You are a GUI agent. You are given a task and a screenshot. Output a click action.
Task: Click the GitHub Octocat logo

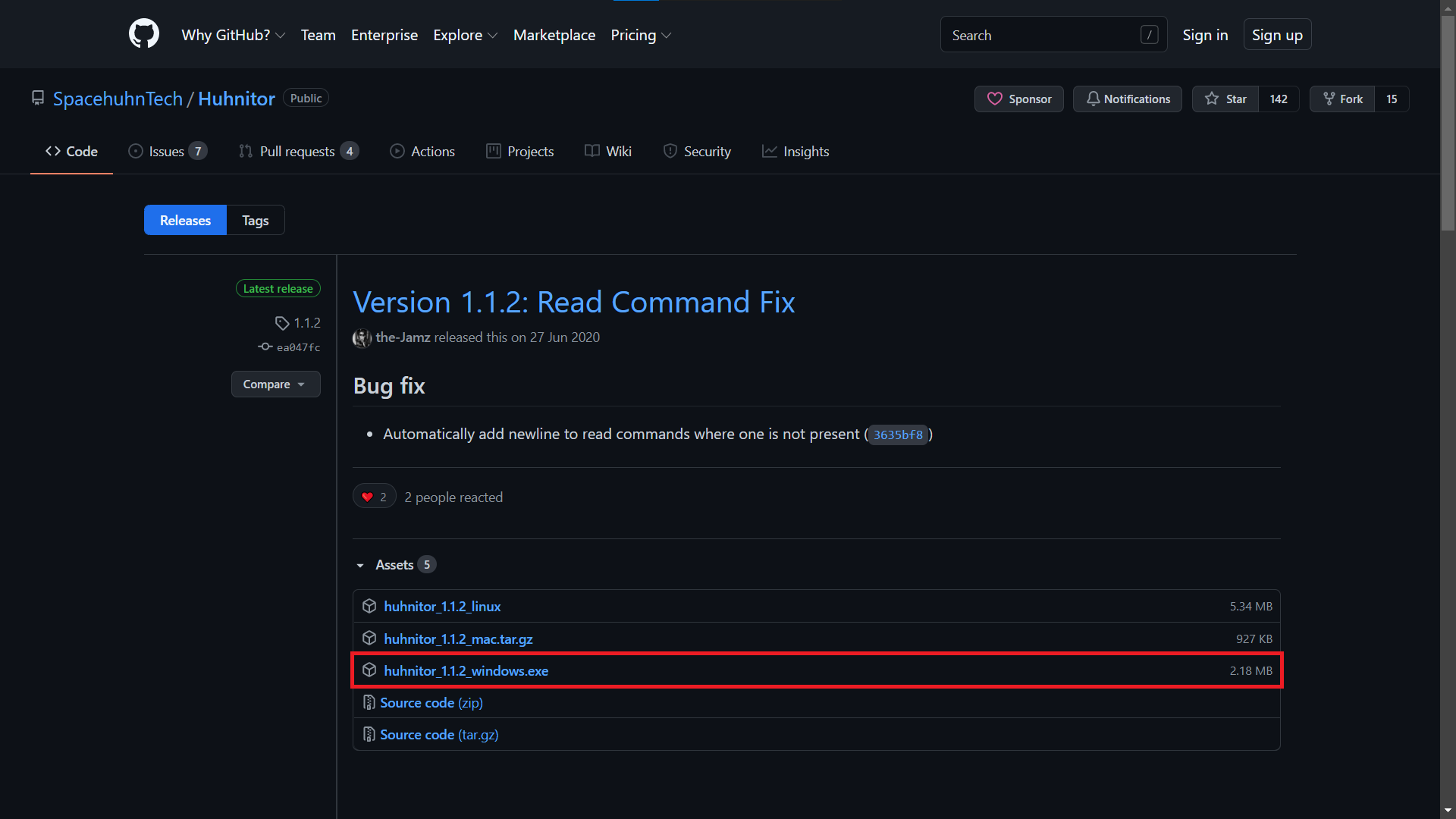pyautogui.click(x=144, y=34)
